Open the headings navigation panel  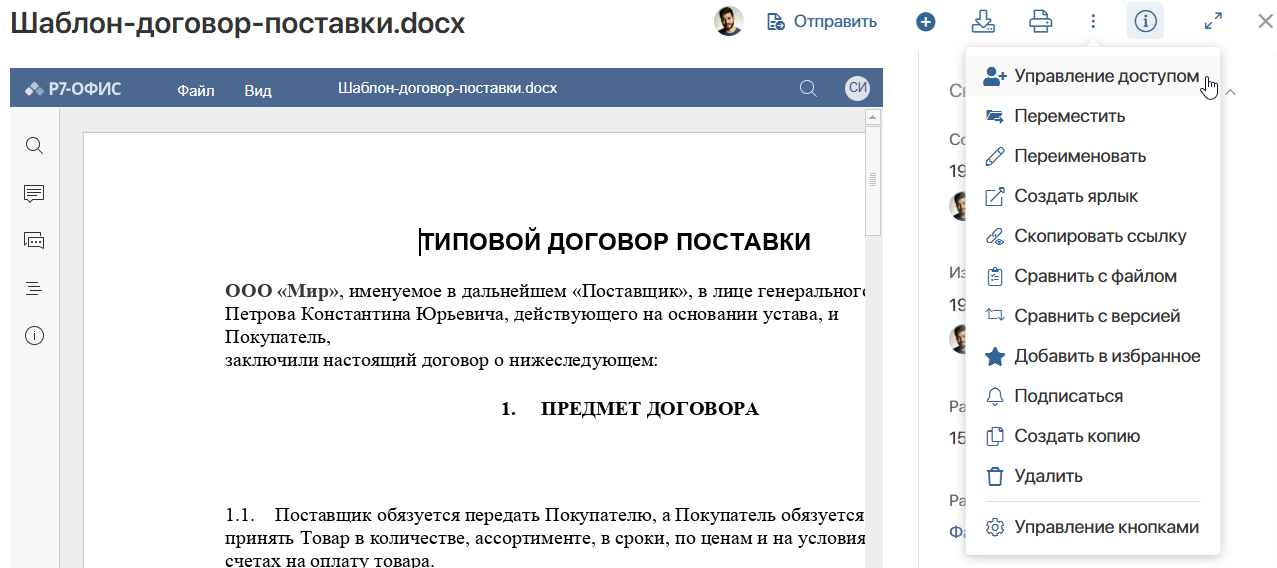tap(34, 288)
